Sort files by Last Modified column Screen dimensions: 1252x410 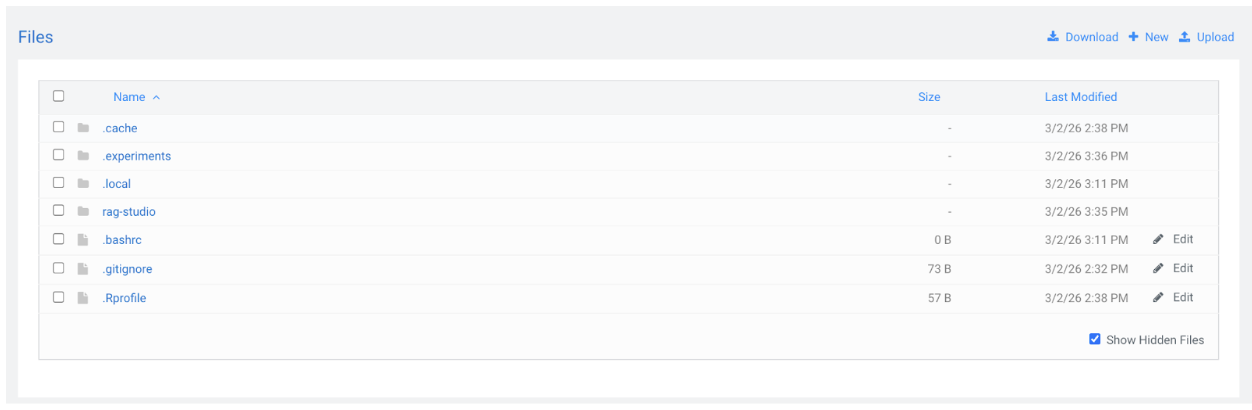(x=1080, y=97)
